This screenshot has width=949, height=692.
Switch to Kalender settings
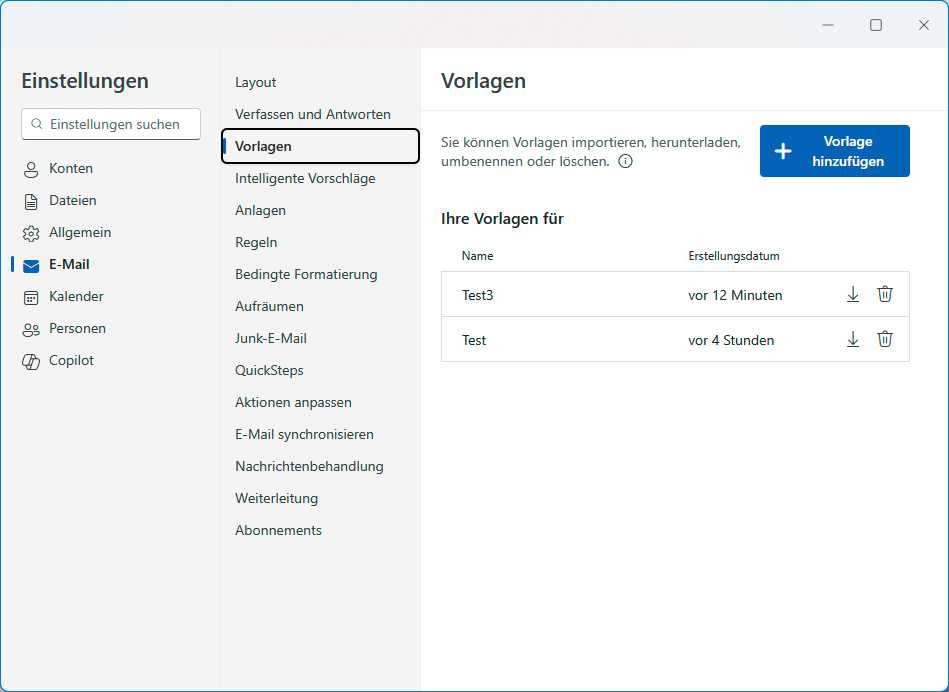point(76,297)
